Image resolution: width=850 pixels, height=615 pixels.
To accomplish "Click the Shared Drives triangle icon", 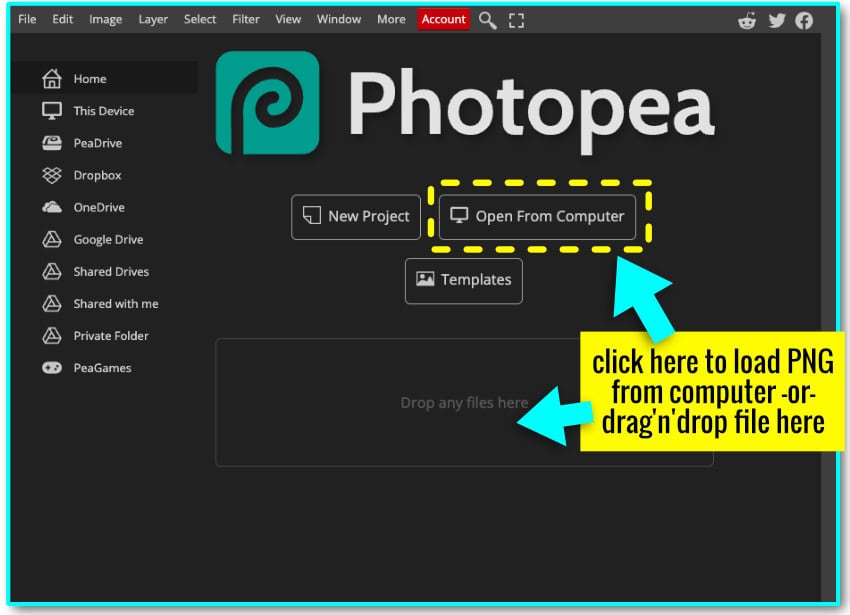I will click(52, 271).
